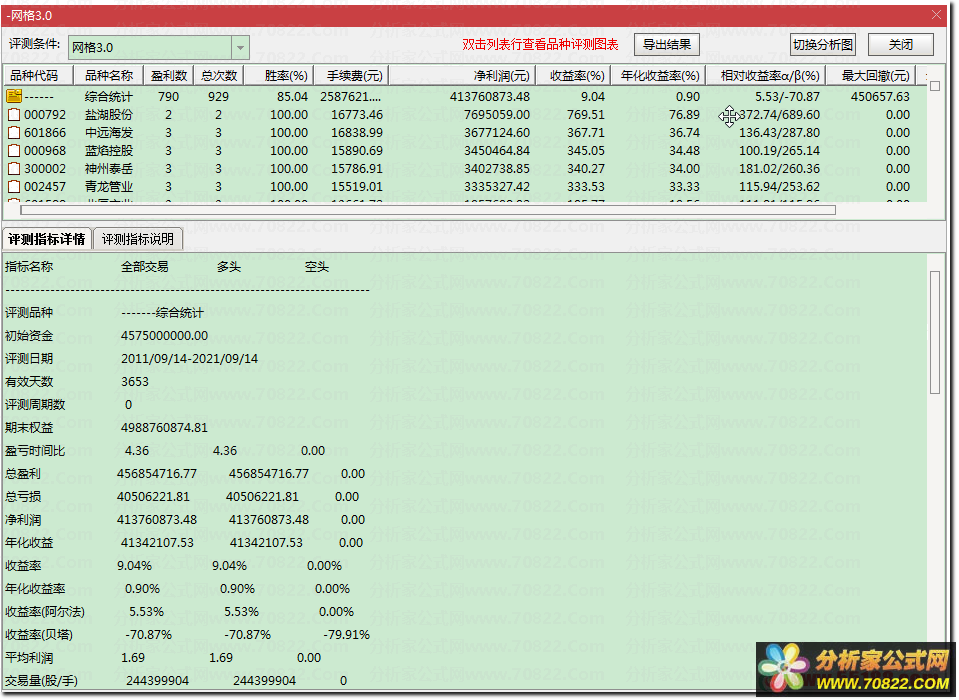
Task: Sort by the 手续费(元) column header
Action: (x=352, y=76)
